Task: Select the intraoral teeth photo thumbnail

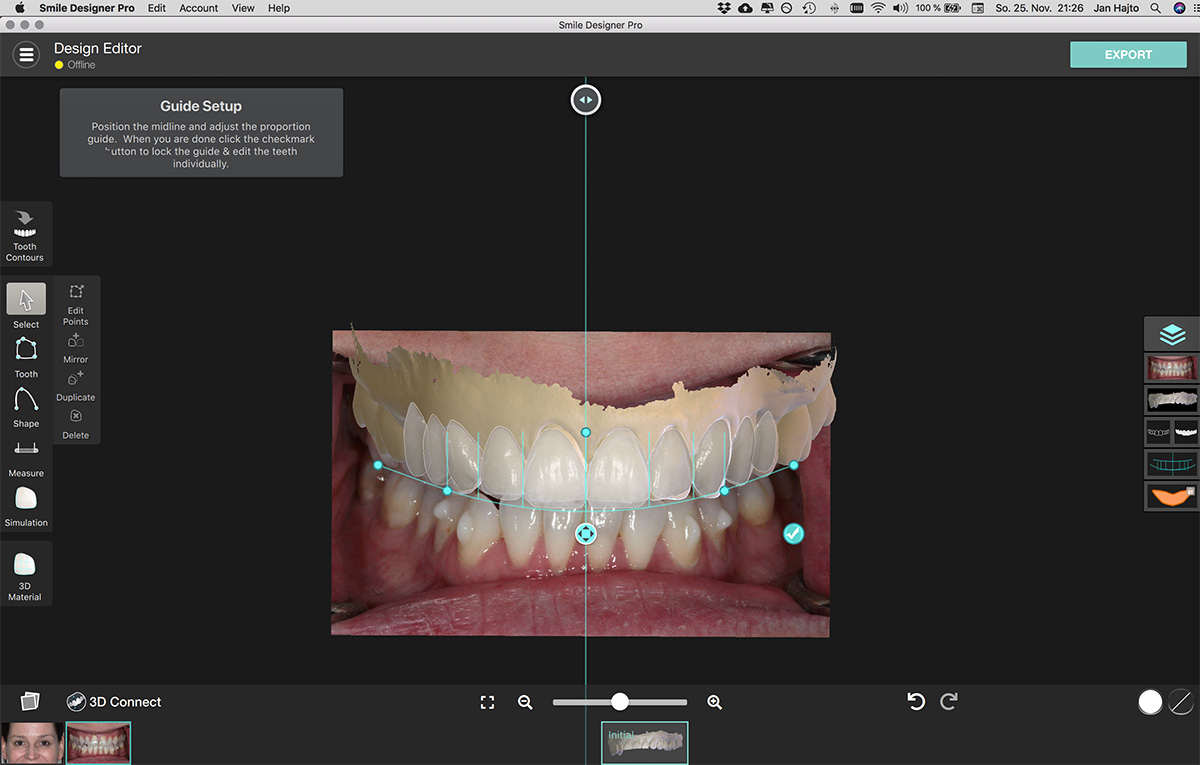Action: click(98, 743)
